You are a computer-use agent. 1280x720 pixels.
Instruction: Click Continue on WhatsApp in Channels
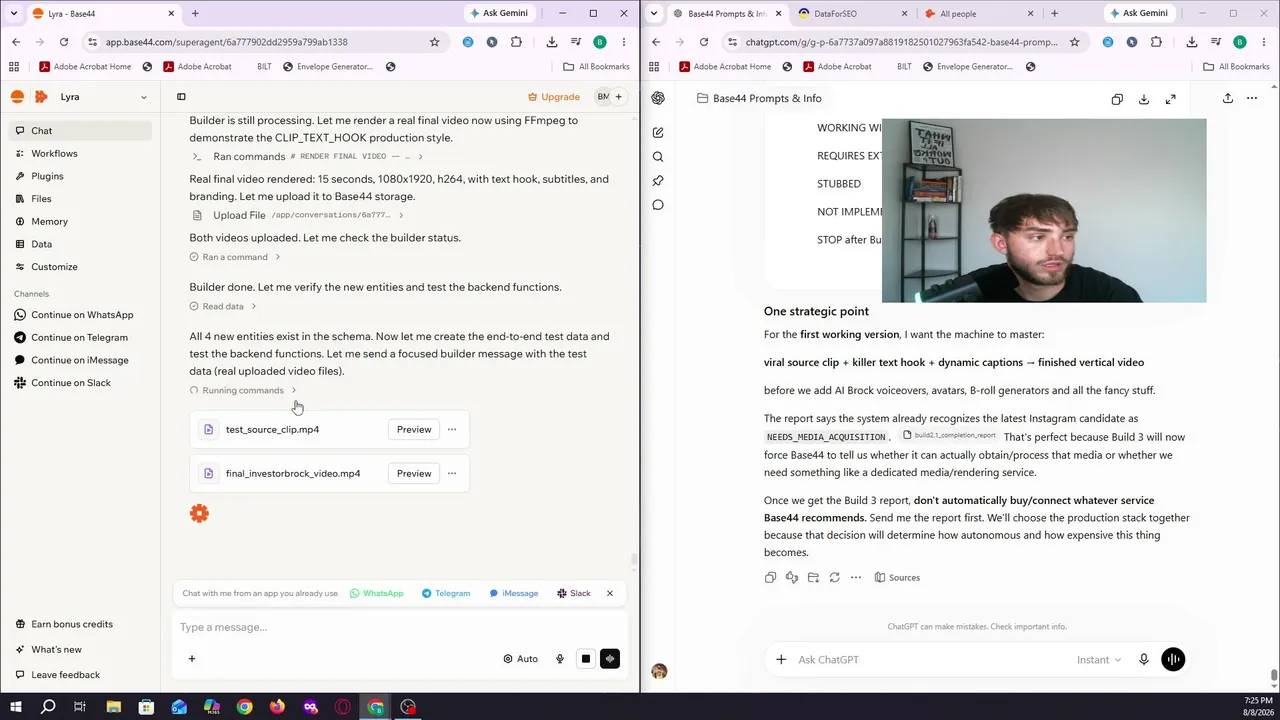point(82,315)
